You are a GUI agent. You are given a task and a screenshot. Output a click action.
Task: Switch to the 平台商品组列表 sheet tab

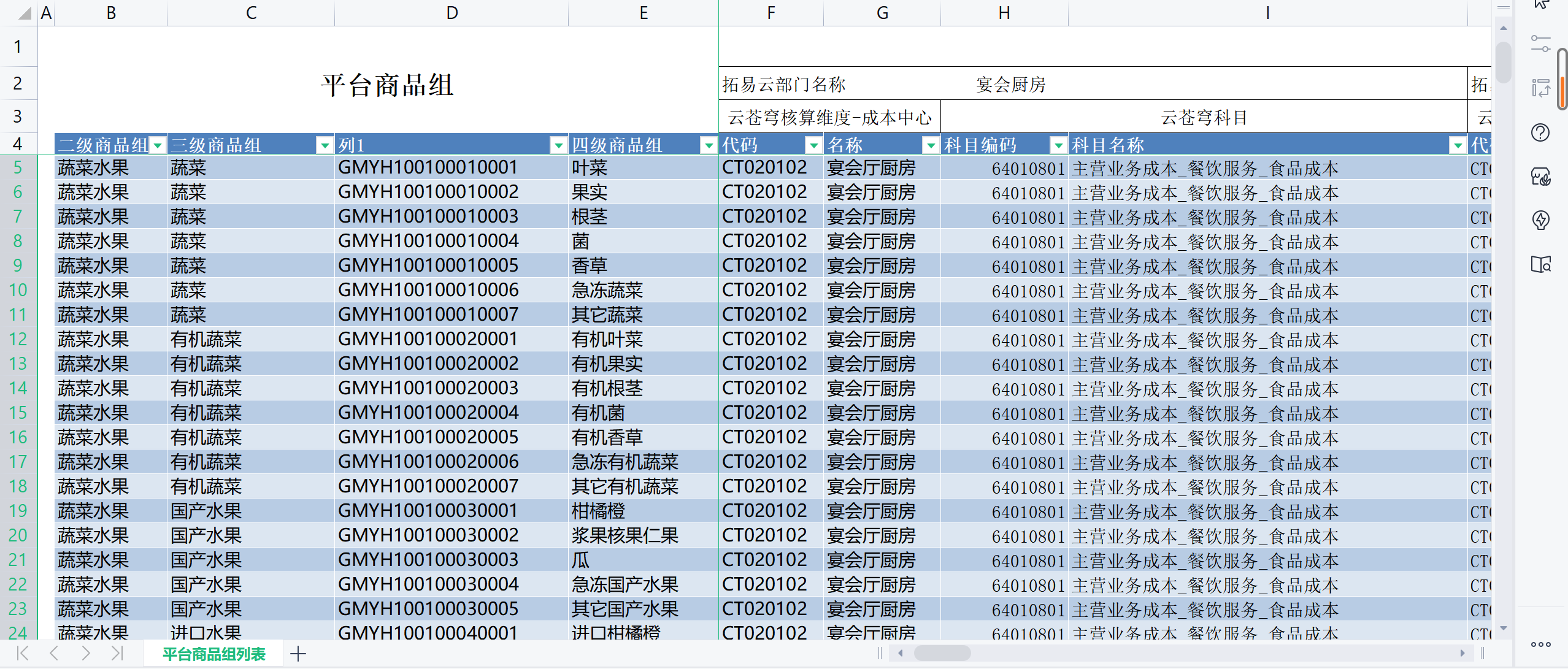(213, 654)
